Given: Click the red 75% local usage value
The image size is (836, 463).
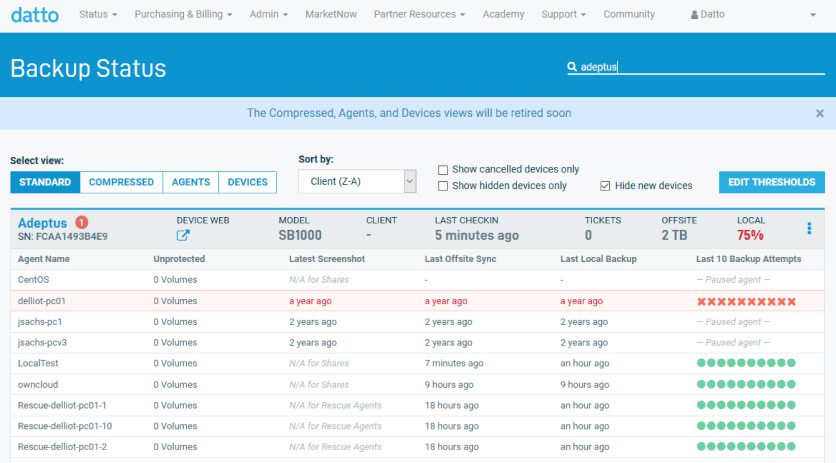Looking at the screenshot, I should point(750,235).
